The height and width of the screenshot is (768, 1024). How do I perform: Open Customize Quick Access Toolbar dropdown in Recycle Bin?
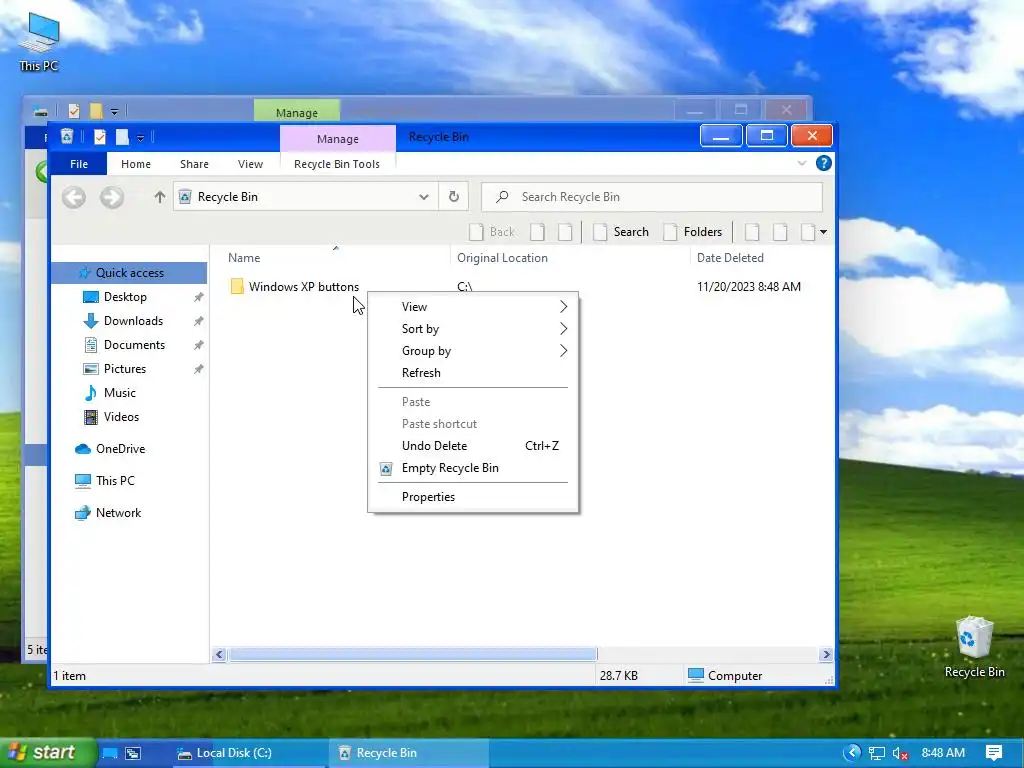[x=140, y=138]
